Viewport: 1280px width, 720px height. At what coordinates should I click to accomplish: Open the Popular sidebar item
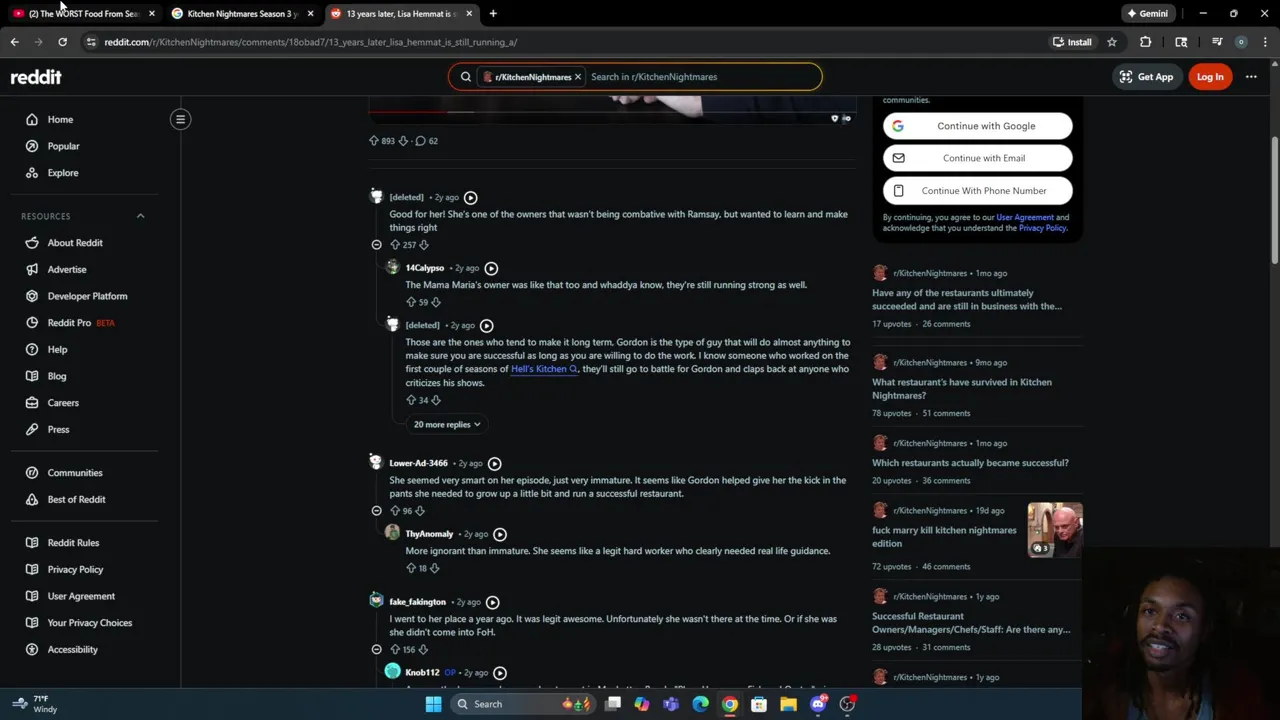click(63, 146)
